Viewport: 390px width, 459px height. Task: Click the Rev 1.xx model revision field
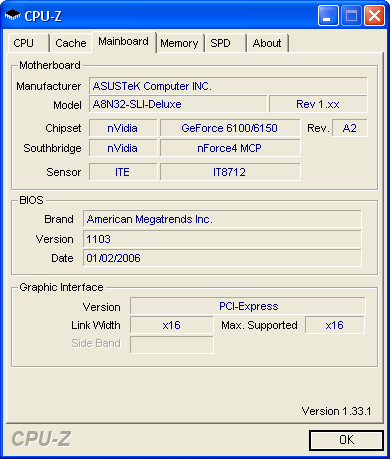tap(318, 104)
